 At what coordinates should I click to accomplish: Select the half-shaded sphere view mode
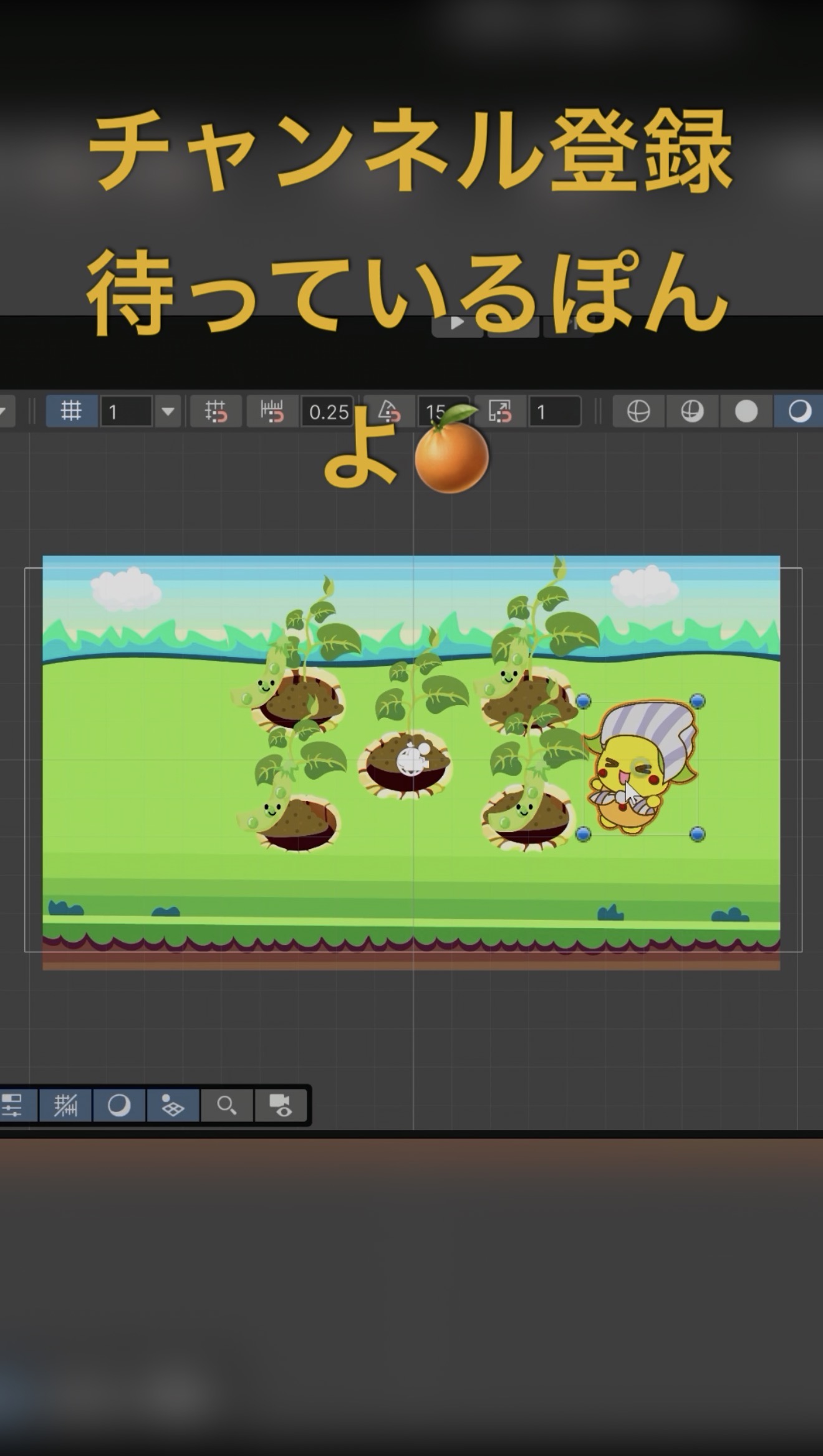pos(692,411)
